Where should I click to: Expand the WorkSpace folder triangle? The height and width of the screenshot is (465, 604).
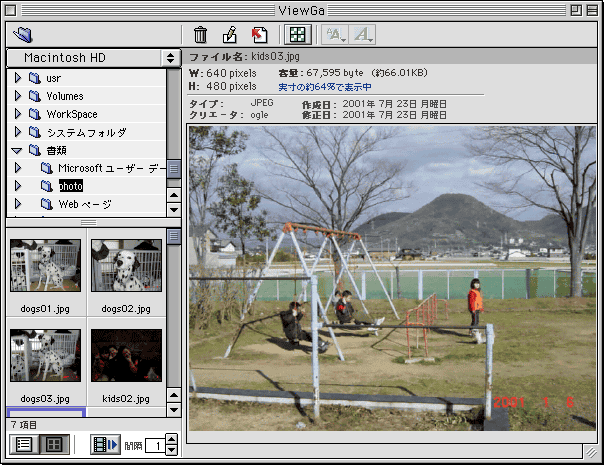coord(17,114)
